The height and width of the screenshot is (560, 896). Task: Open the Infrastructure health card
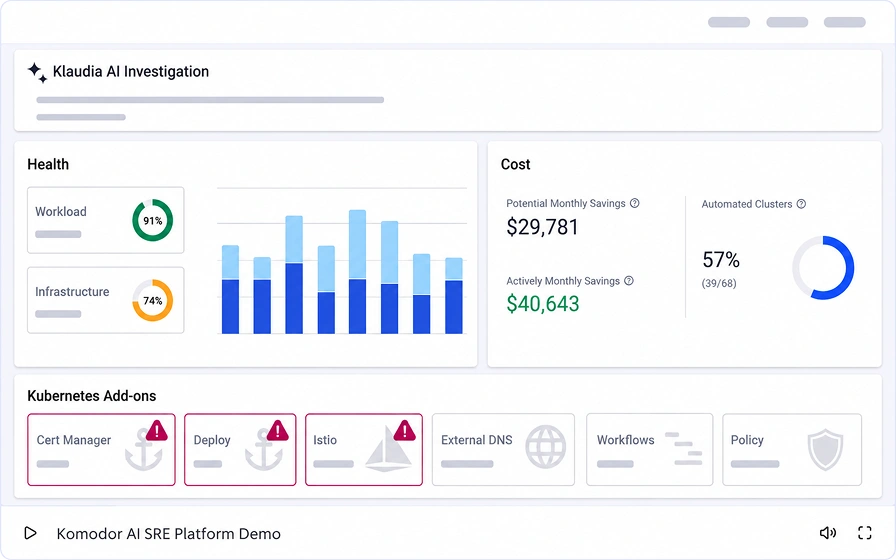106,300
